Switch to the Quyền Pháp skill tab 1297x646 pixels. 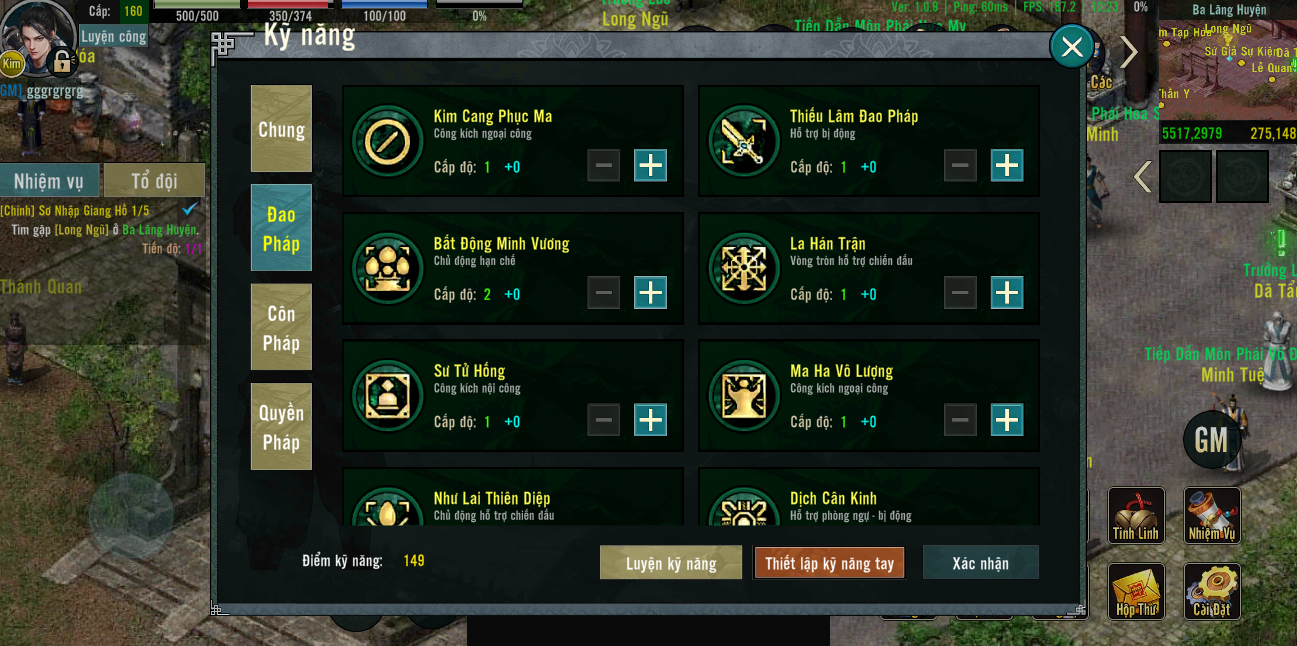(x=281, y=427)
